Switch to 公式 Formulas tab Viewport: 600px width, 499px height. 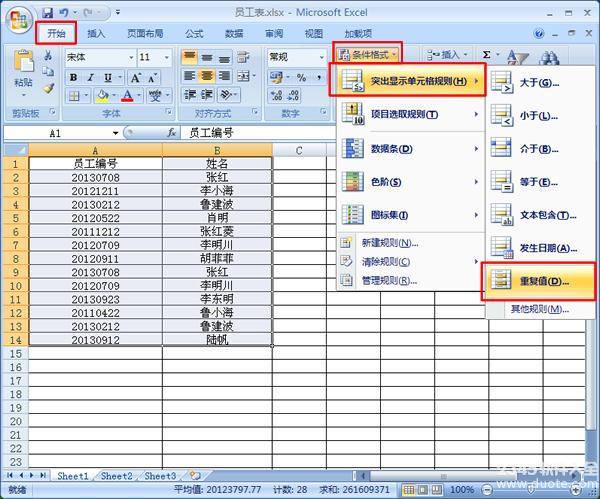[x=194, y=34]
